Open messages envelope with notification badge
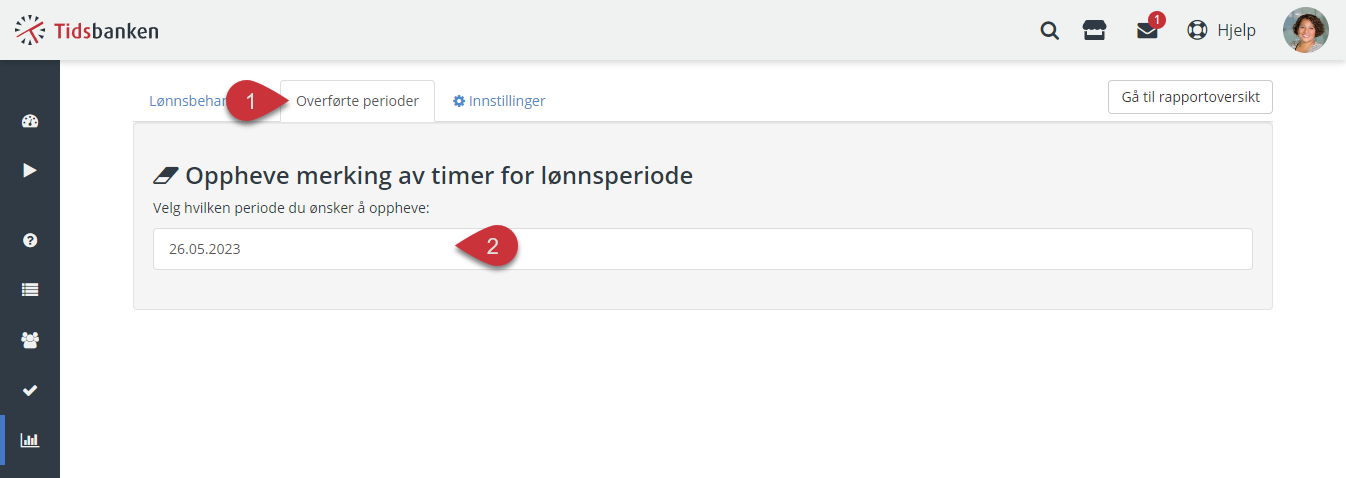Screen dimensions: 1346x478 click(1148, 30)
